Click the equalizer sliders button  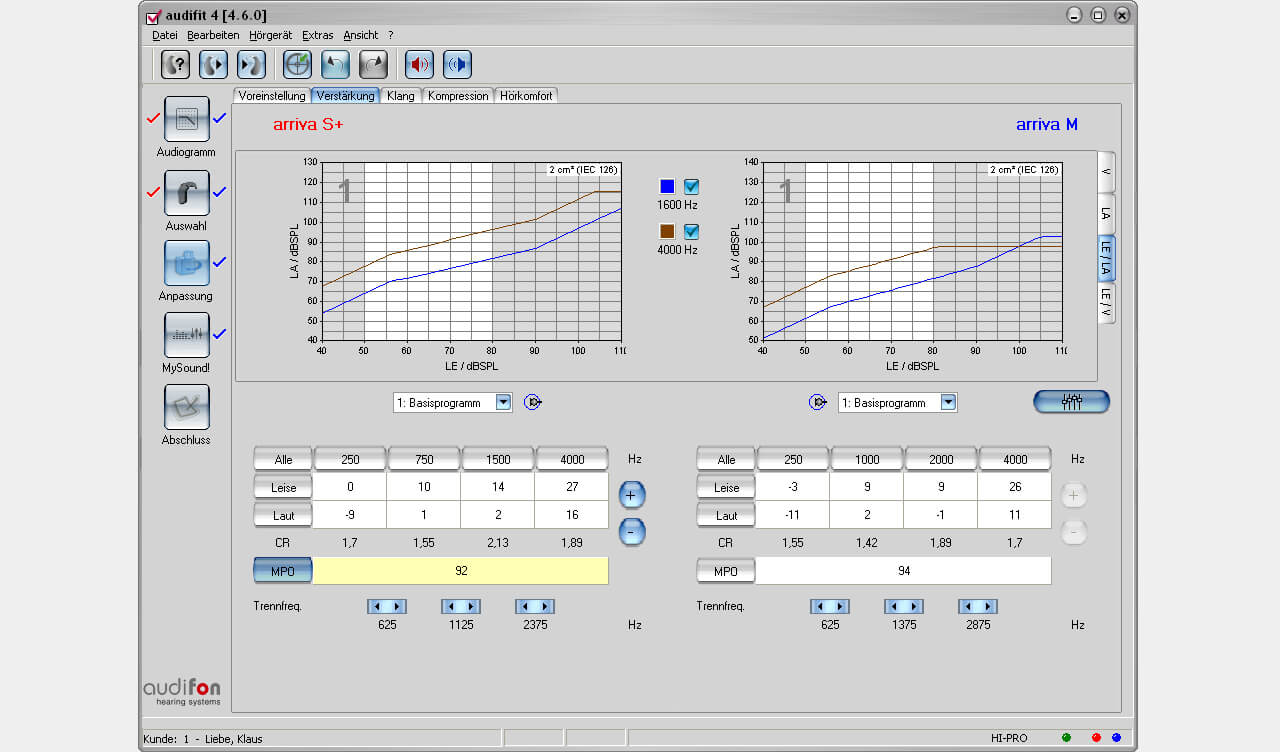point(1071,402)
